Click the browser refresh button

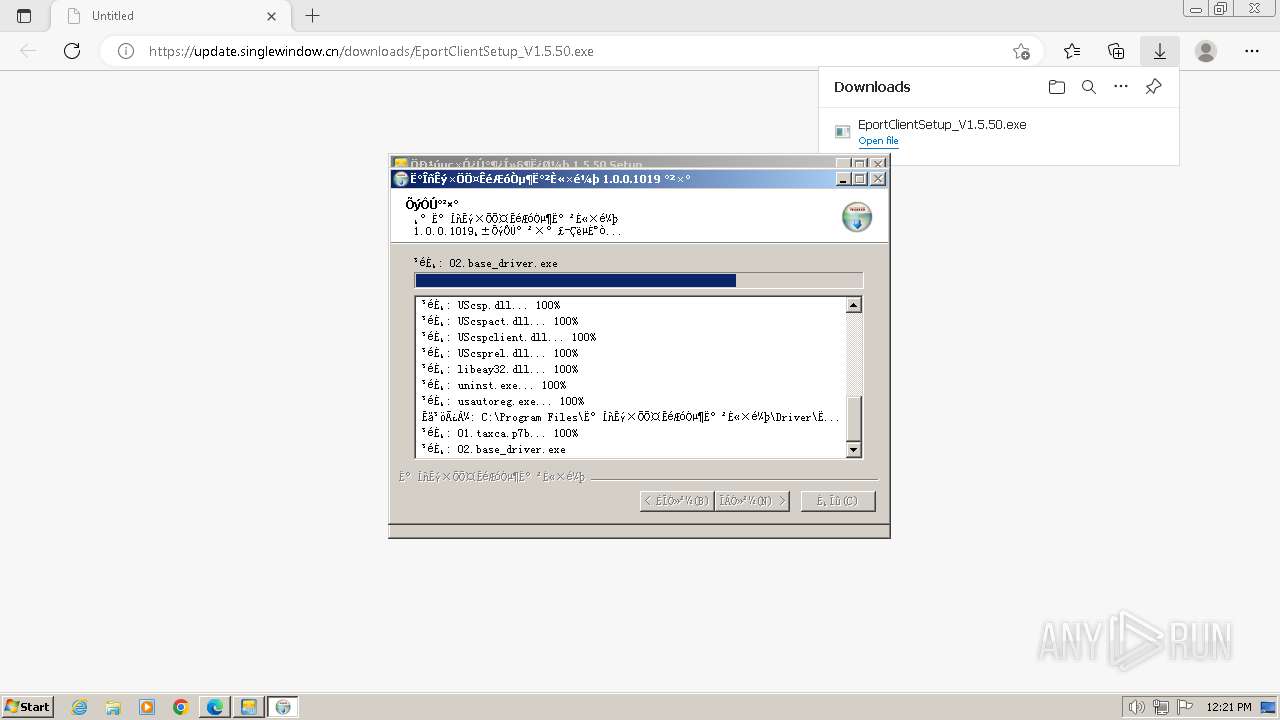[x=72, y=51]
